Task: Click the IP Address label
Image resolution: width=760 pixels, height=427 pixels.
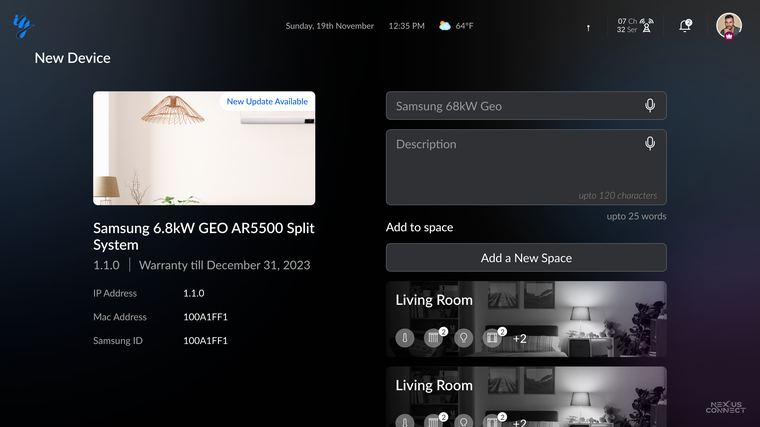Action: click(115, 293)
